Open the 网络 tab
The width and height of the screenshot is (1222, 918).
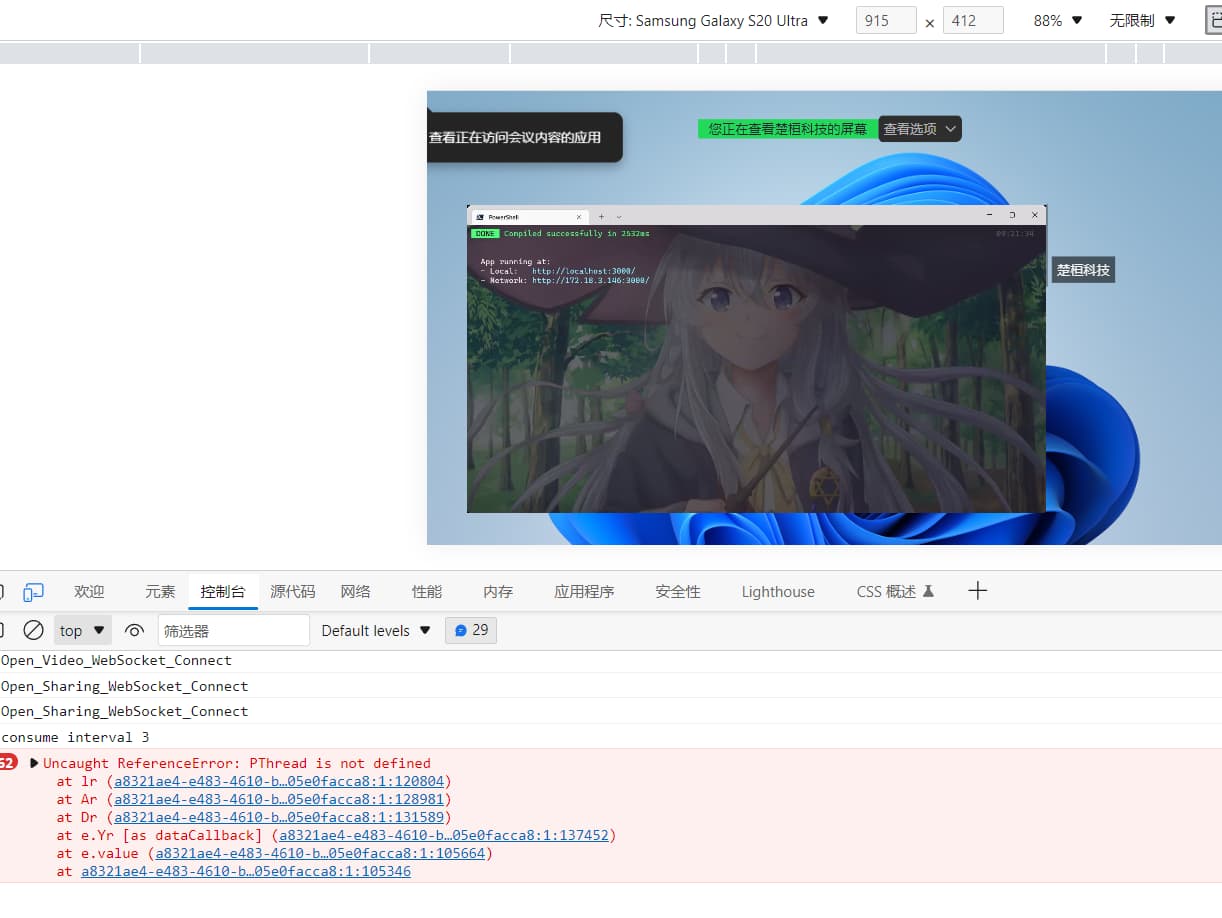(355, 592)
